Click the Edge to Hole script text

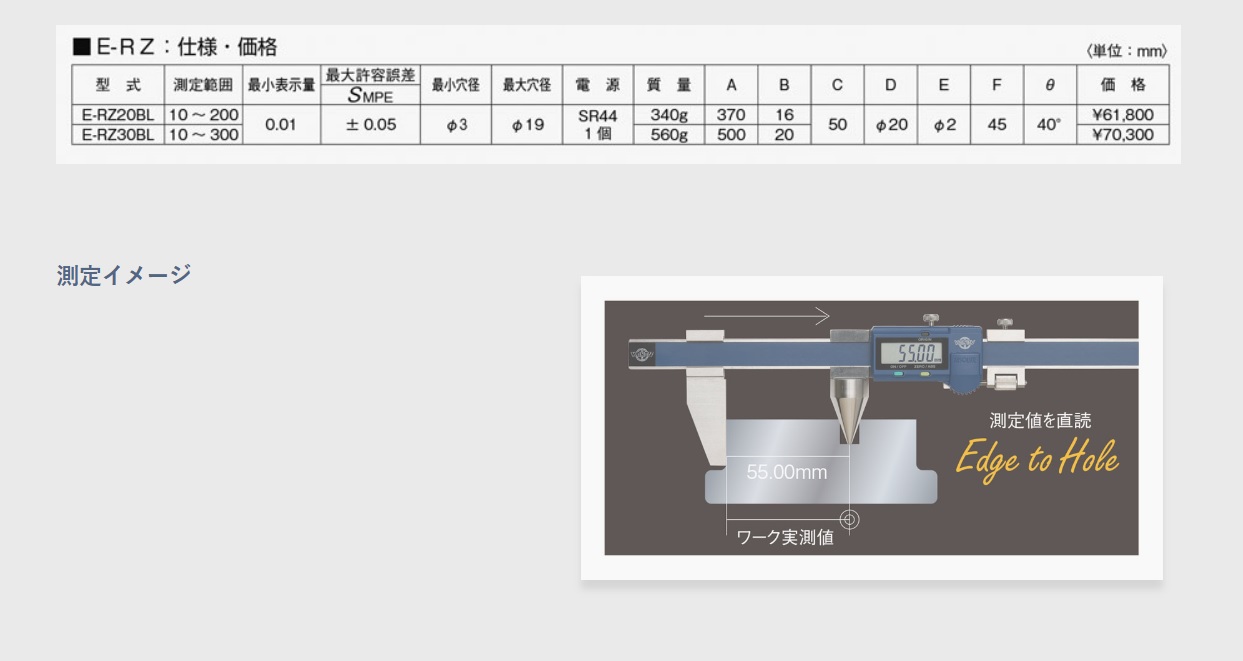1036,459
